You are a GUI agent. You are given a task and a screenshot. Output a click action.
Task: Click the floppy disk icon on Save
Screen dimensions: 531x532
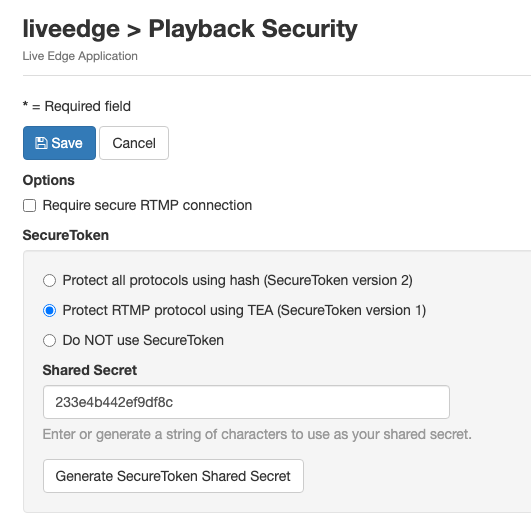pyautogui.click(x=41, y=143)
